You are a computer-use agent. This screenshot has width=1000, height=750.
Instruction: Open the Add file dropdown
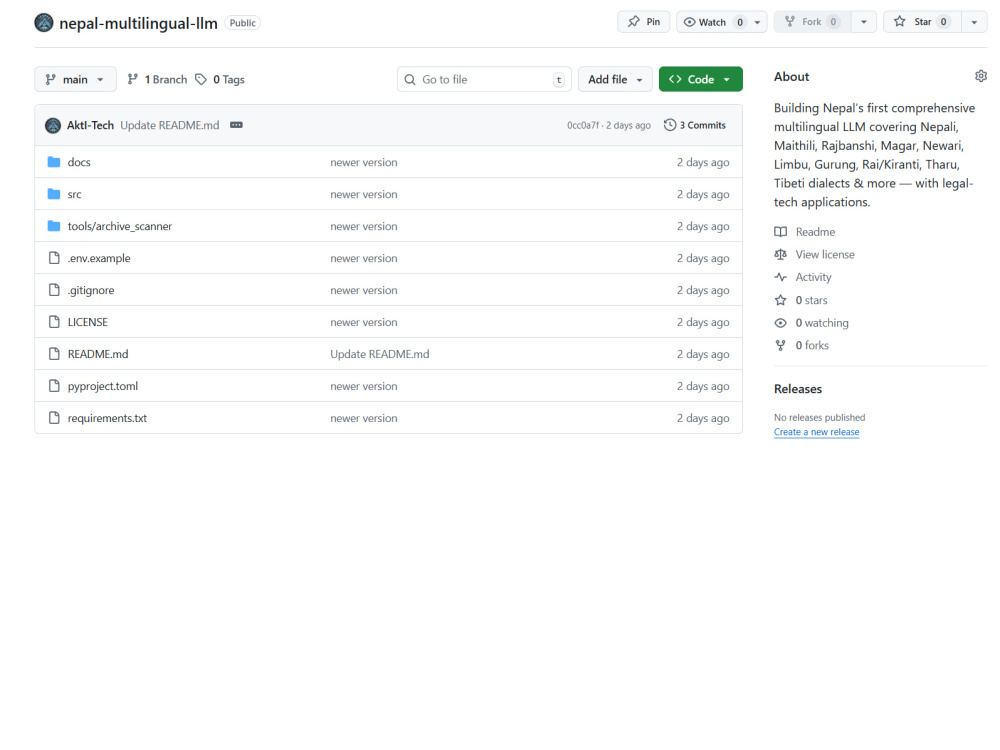[615, 79]
